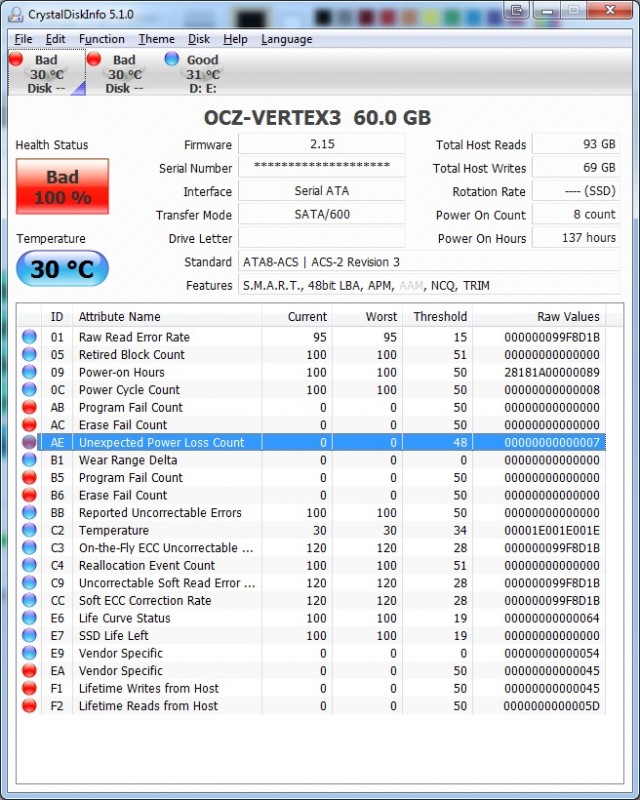Image resolution: width=640 pixels, height=800 pixels.
Task: Click the Power On Hours 137 hours value
Action: pyautogui.click(x=576, y=238)
